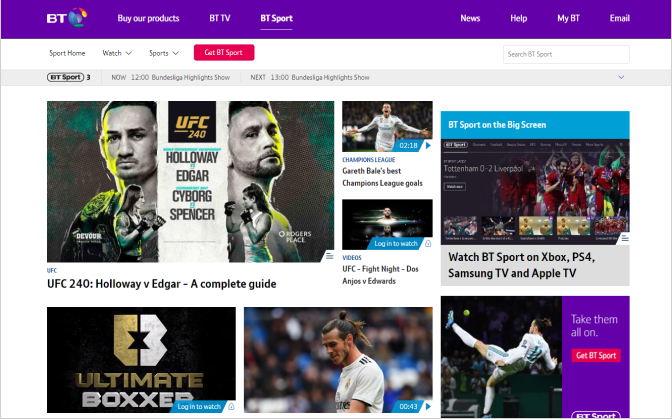The width and height of the screenshot is (672, 419).
Task: Click the VIDEOS category label
Action: (x=352, y=258)
